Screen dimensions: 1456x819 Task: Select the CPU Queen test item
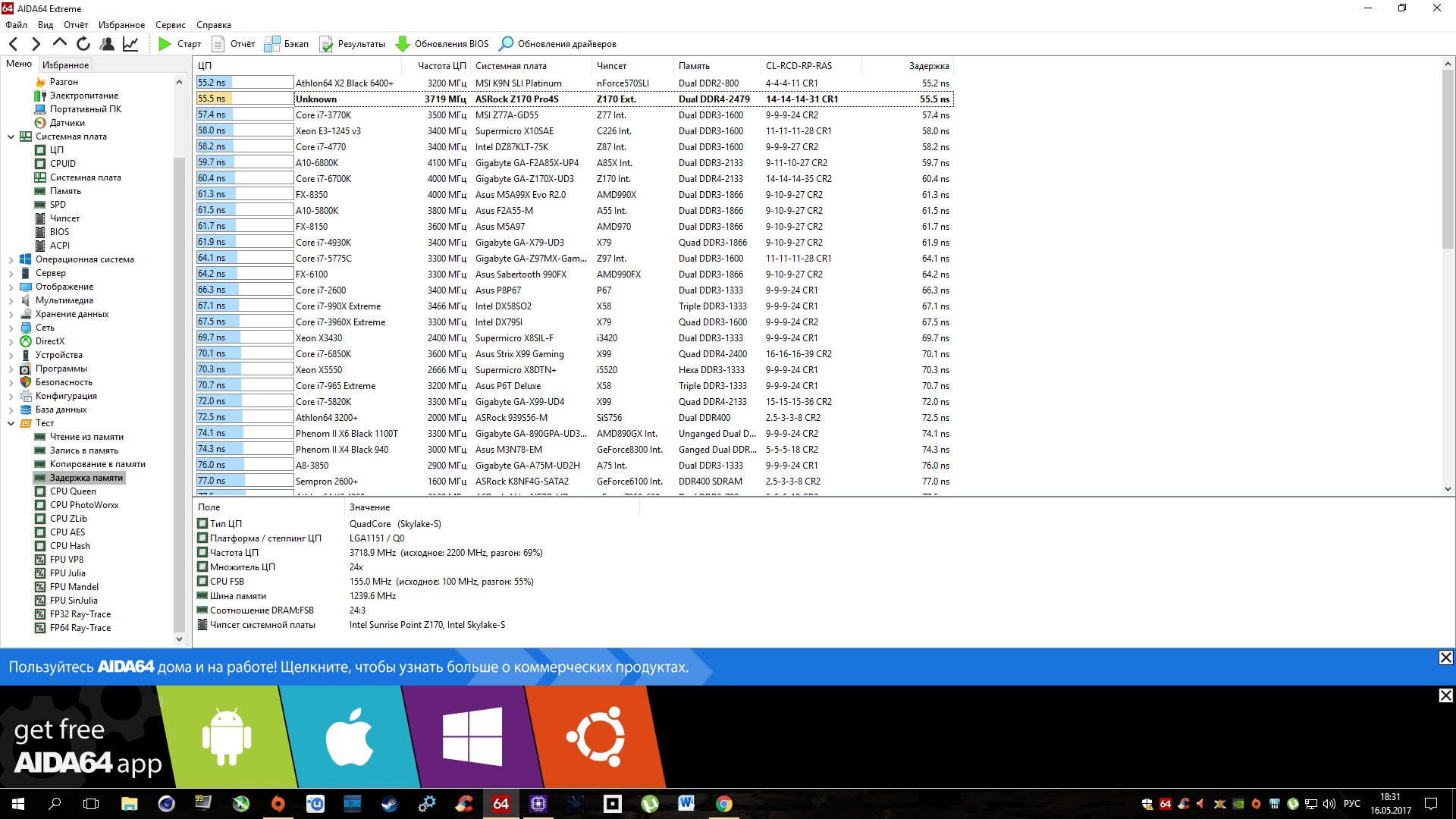pos(73,491)
